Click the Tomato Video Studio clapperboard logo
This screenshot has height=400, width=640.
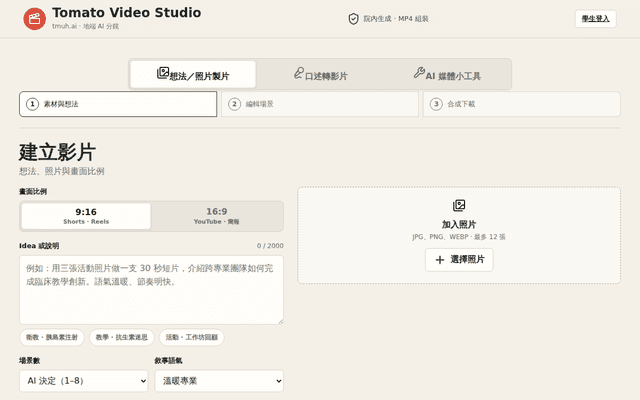pos(34,19)
